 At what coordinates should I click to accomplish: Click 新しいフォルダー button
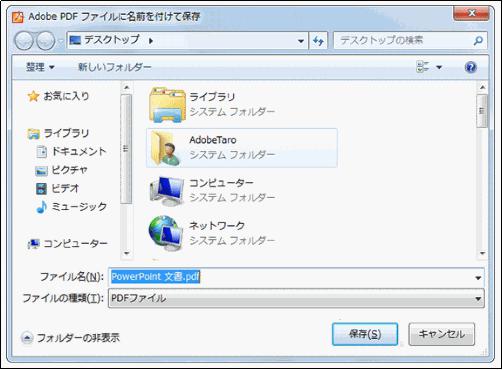click(115, 67)
